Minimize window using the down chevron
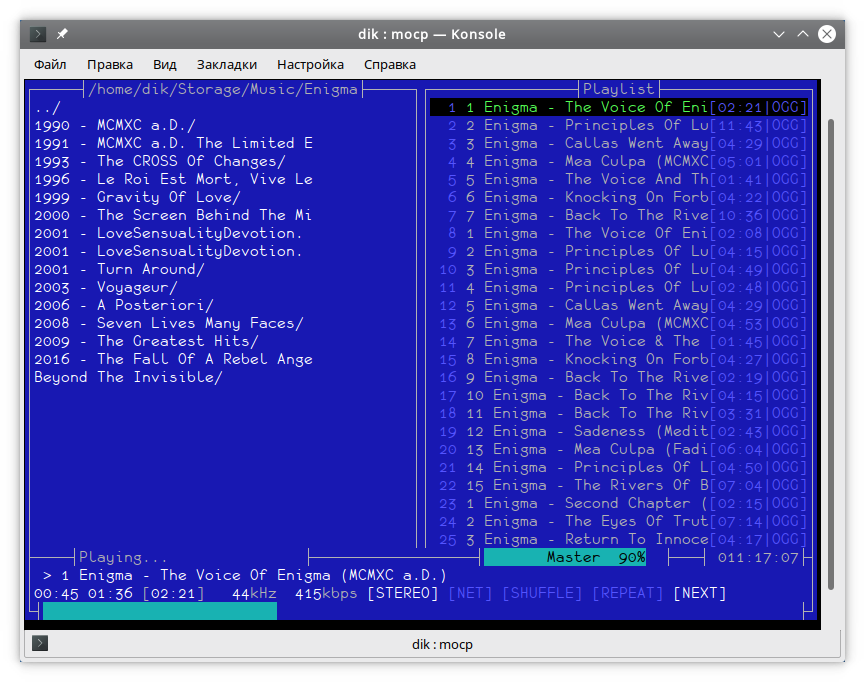Screen dimensions: 865x682 [778, 34]
